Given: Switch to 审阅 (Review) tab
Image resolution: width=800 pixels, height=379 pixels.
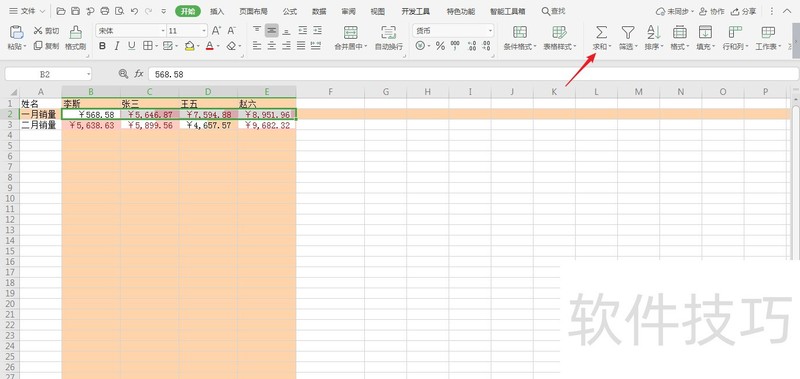Looking at the screenshot, I should tap(348, 11).
